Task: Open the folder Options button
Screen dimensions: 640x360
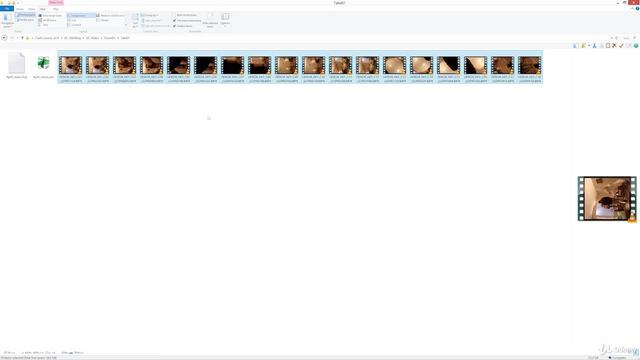Action: tap(225, 20)
